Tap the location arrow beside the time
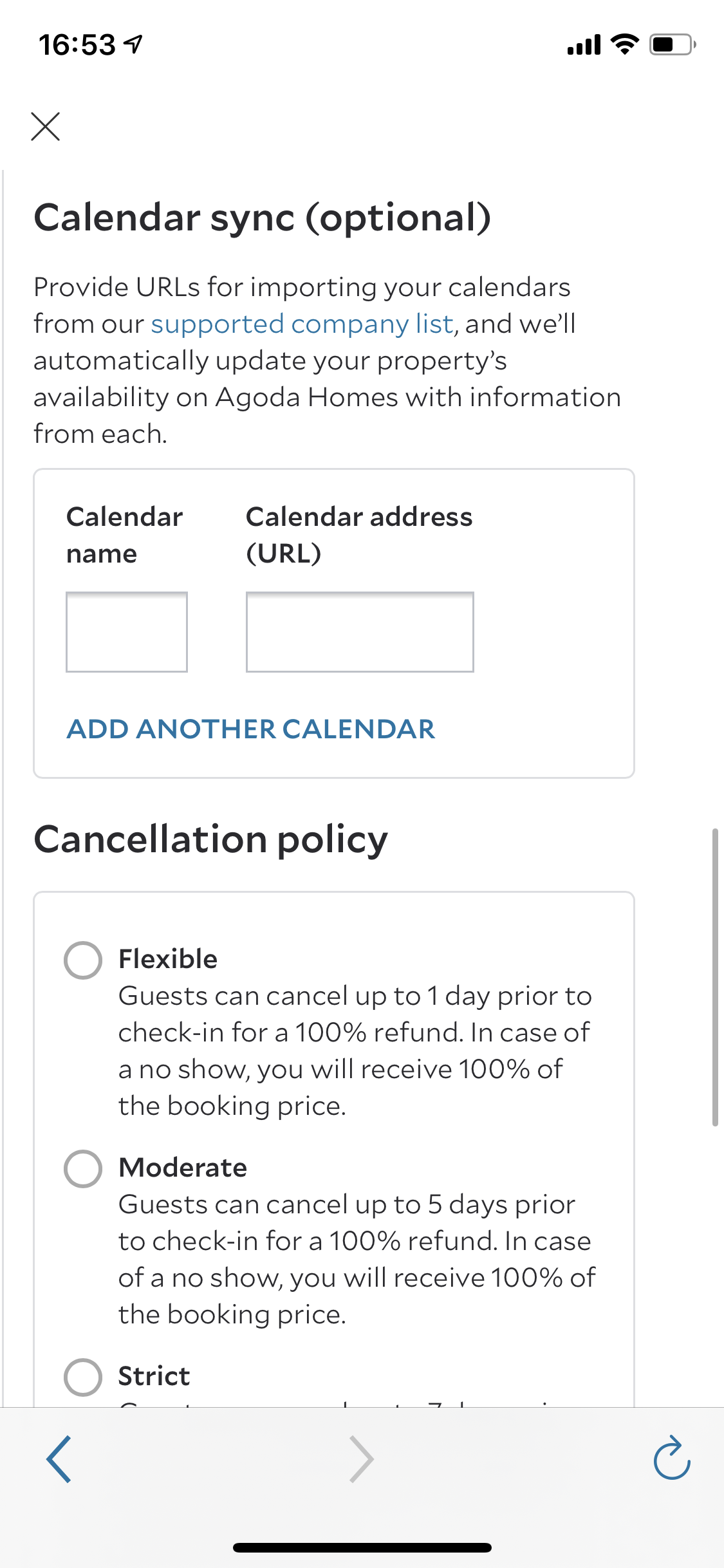 pyautogui.click(x=134, y=44)
